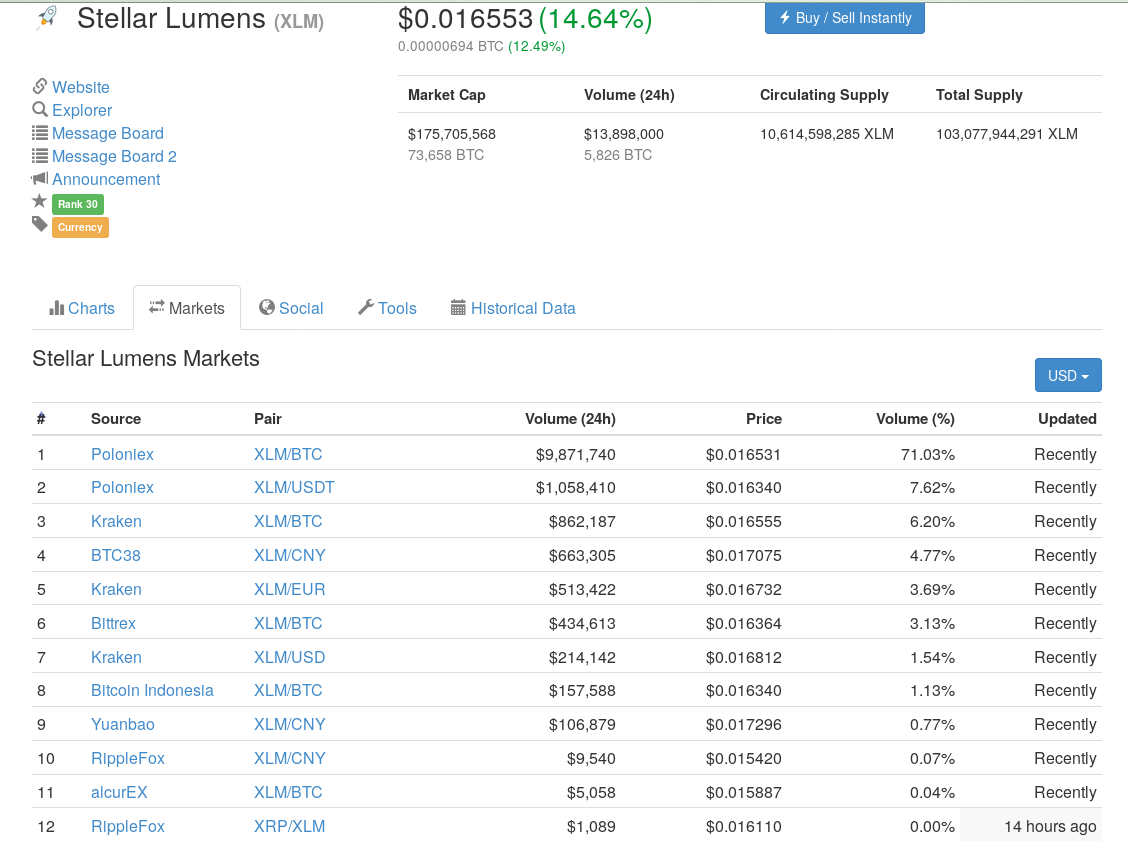
Task: Open the Yuanbao exchange link
Action: pos(123,724)
